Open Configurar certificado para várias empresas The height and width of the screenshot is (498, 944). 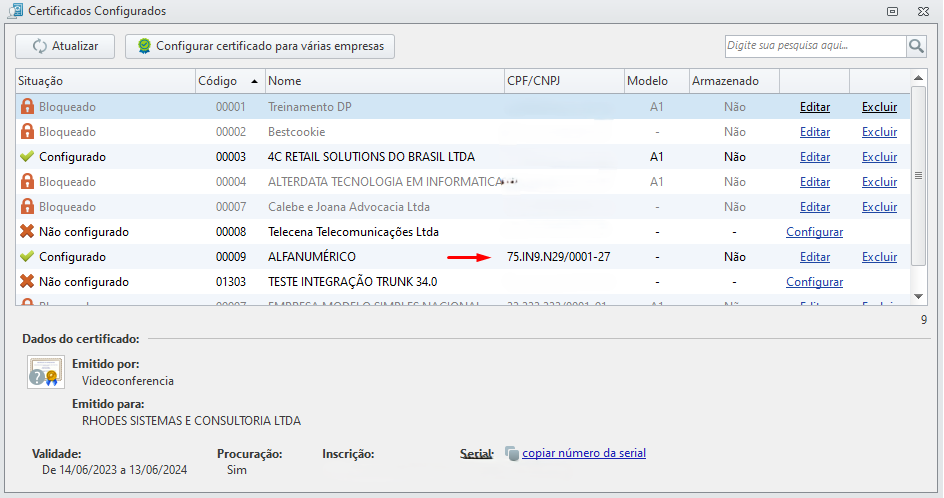pyautogui.click(x=260, y=46)
